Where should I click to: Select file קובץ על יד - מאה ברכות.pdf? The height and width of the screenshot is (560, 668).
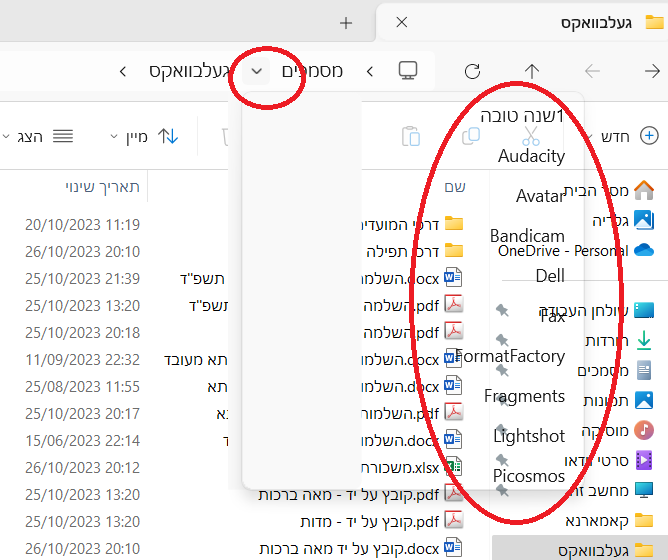pos(348,494)
